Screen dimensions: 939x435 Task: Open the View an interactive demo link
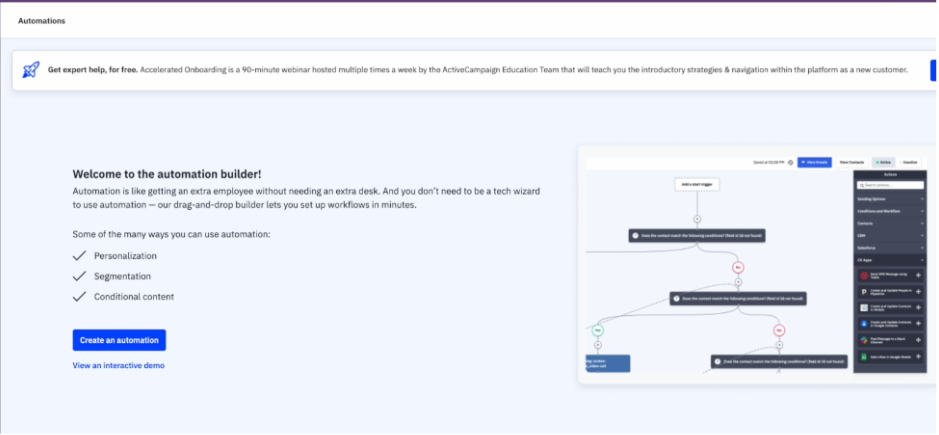[118, 366]
